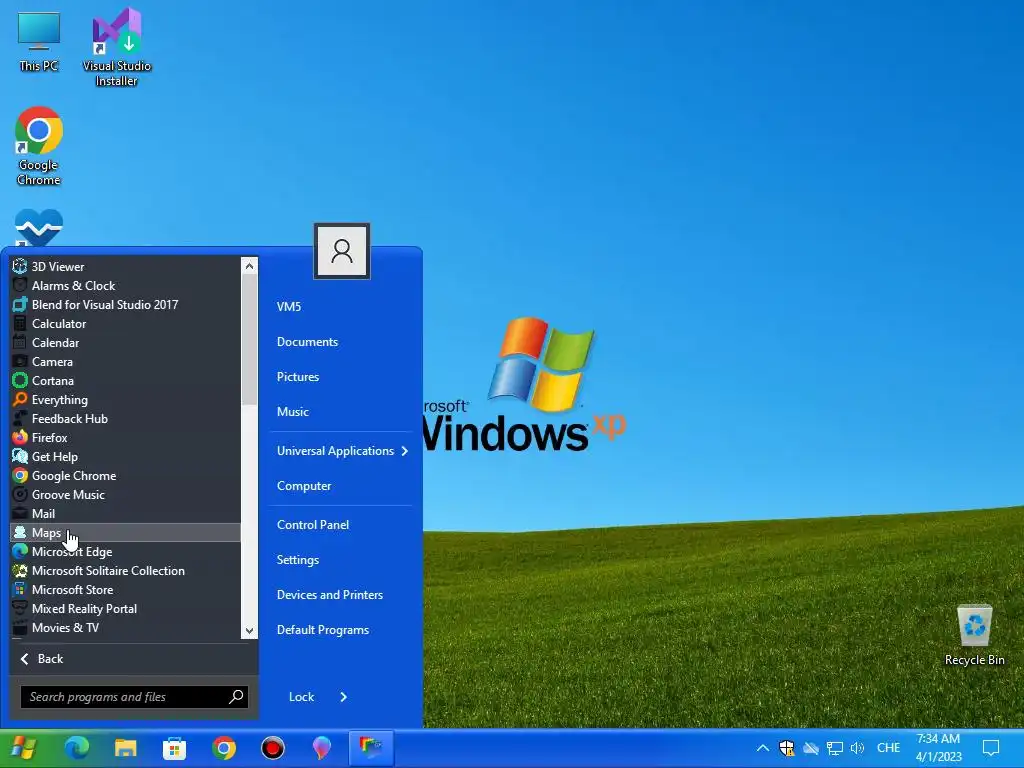
Task: Click the Start button on taskbar
Action: (24, 748)
